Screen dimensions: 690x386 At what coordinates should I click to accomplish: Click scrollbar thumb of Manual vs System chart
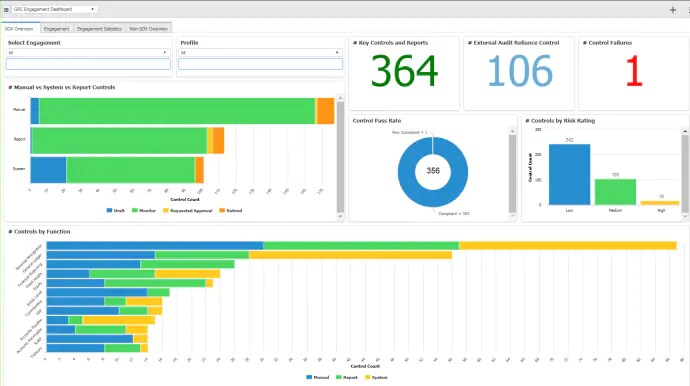pyautogui.click(x=340, y=157)
